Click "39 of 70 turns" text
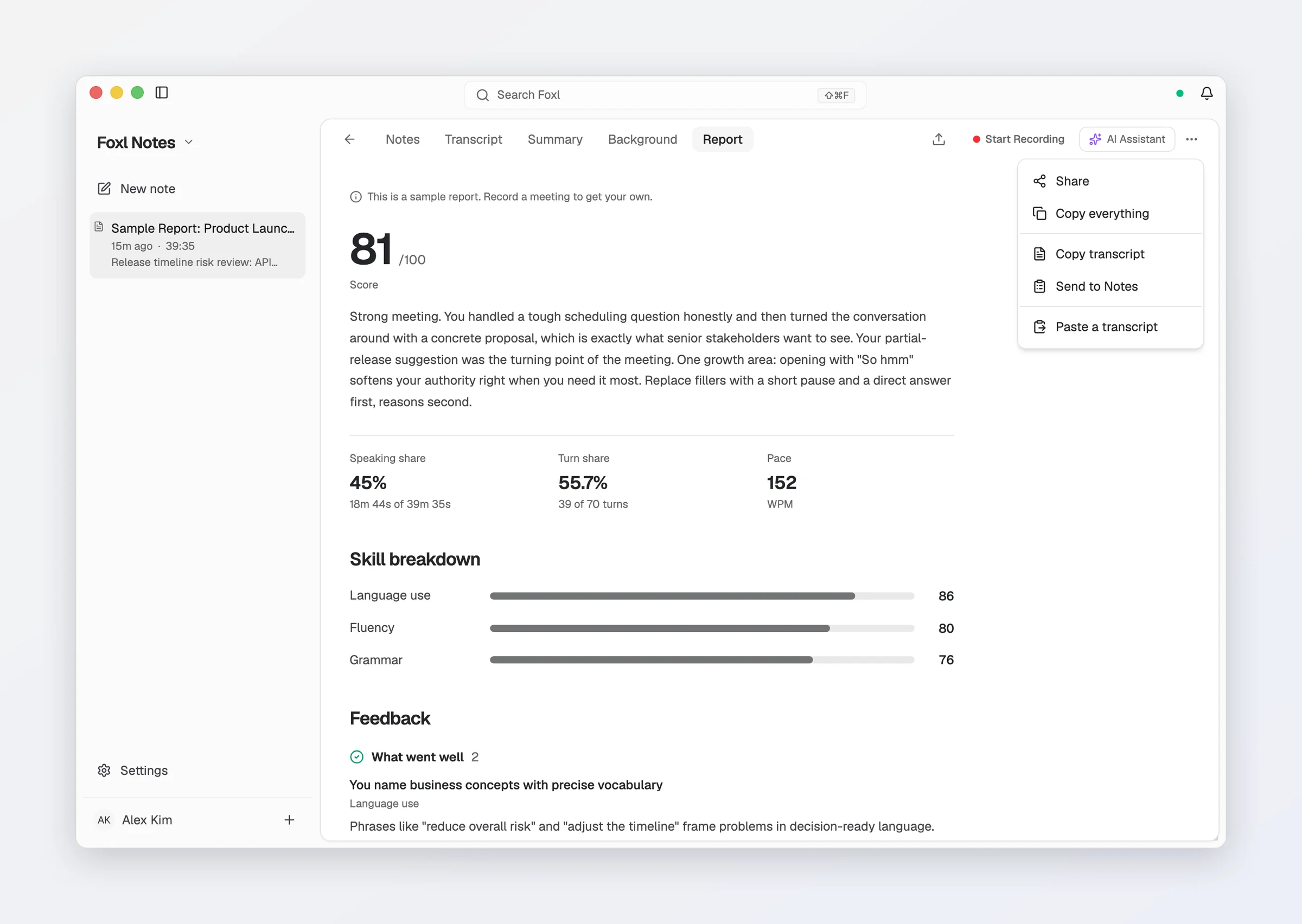The image size is (1302, 924). tap(593, 504)
